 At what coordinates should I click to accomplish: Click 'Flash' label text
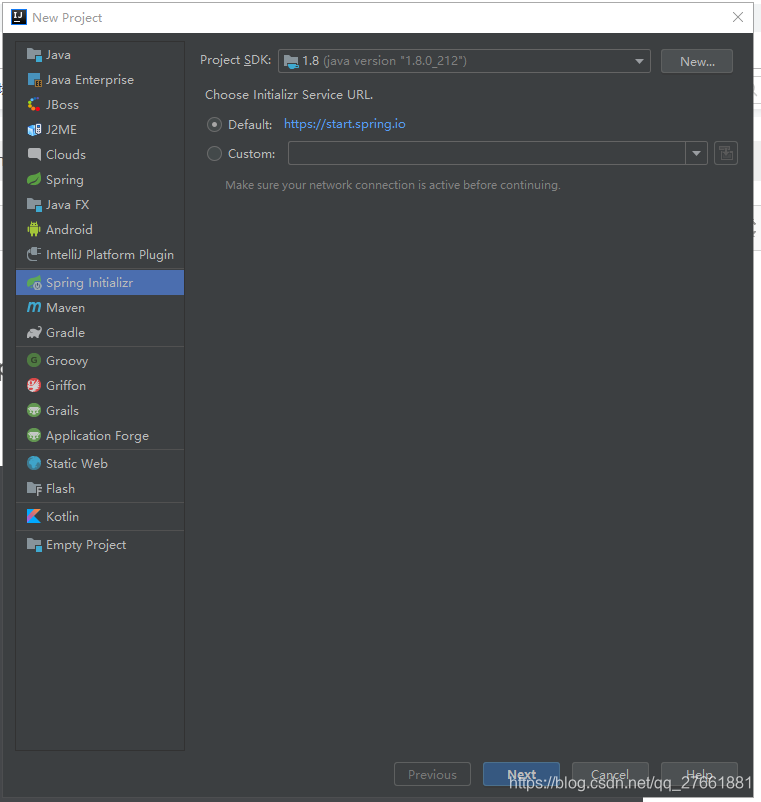tap(60, 488)
